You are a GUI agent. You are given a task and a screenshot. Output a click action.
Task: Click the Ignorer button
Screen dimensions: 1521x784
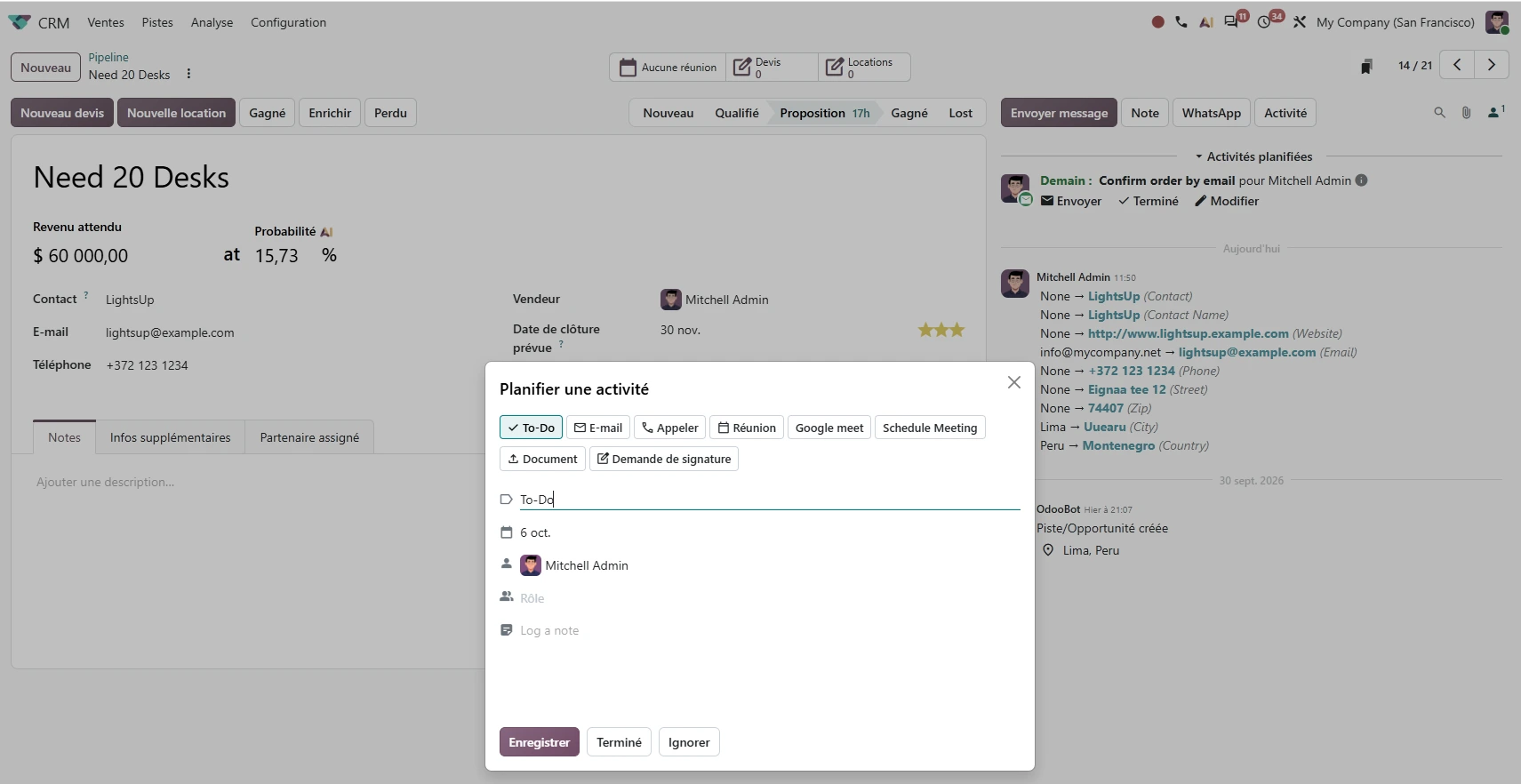[689, 742]
